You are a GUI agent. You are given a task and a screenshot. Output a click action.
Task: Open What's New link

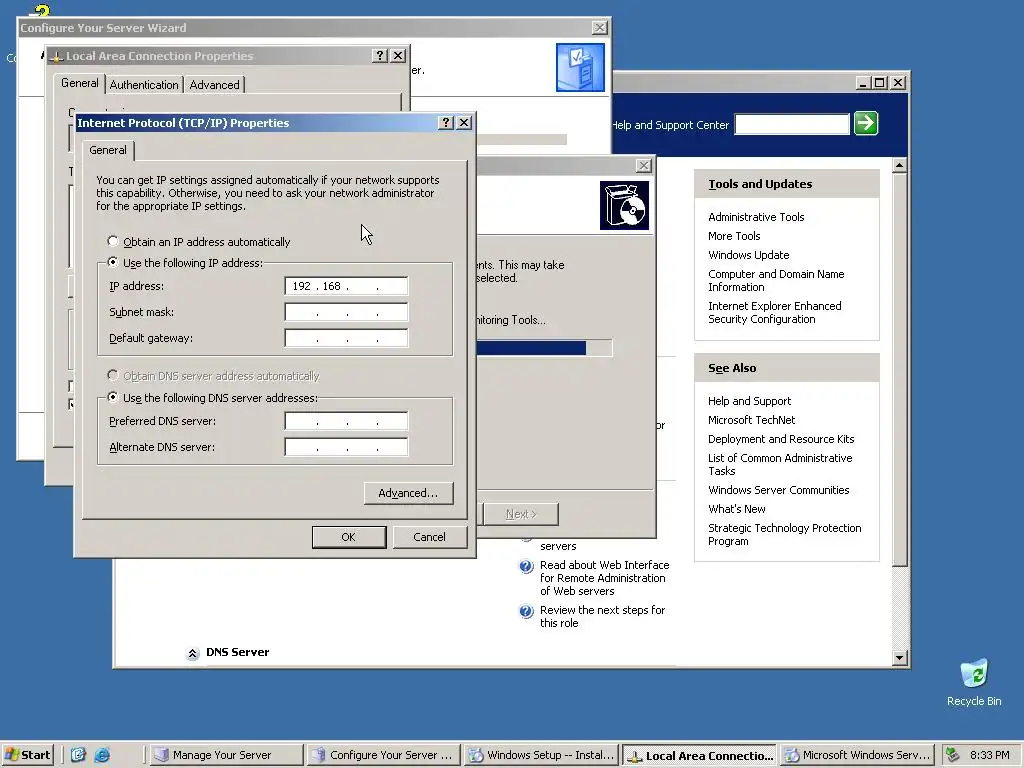tap(737, 509)
